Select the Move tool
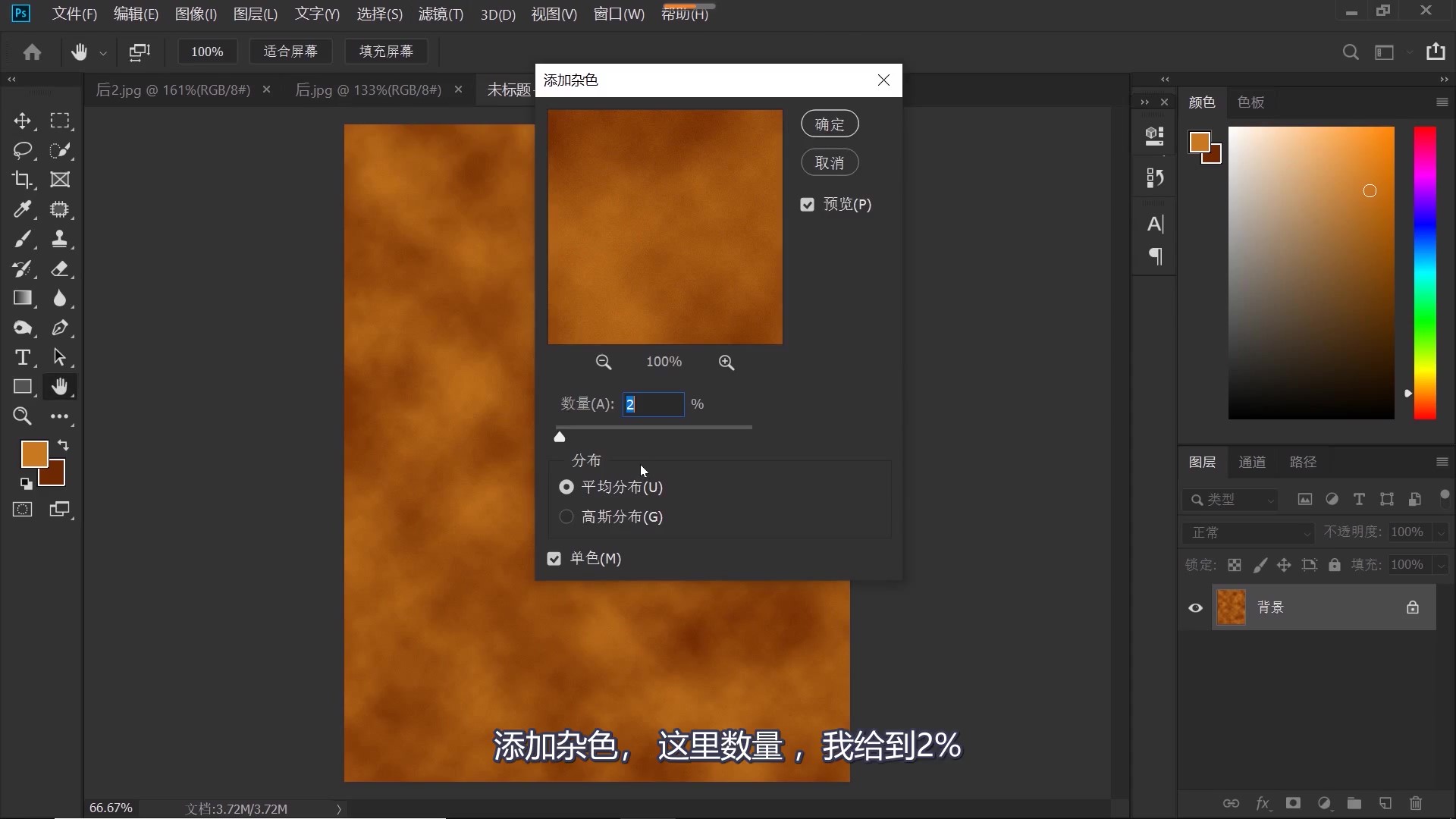1456x819 pixels. coord(24,121)
